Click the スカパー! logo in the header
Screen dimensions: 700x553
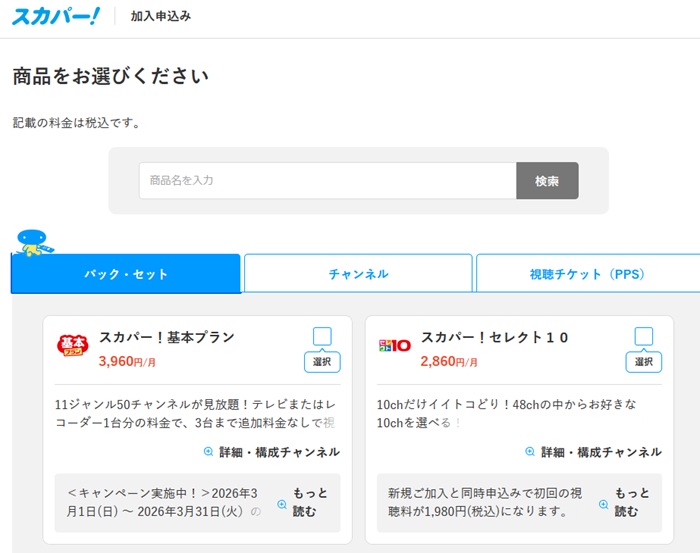coord(56,16)
